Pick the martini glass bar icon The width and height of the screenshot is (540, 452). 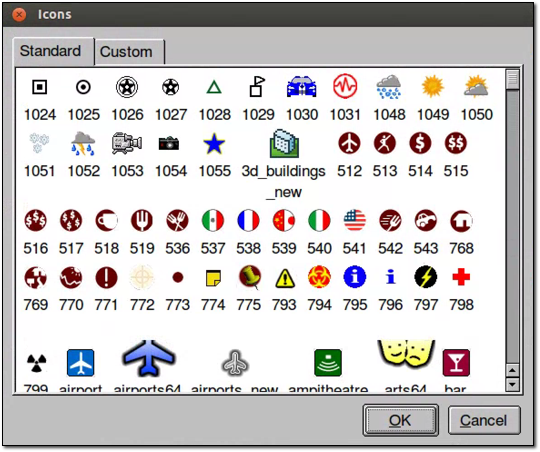(456, 363)
